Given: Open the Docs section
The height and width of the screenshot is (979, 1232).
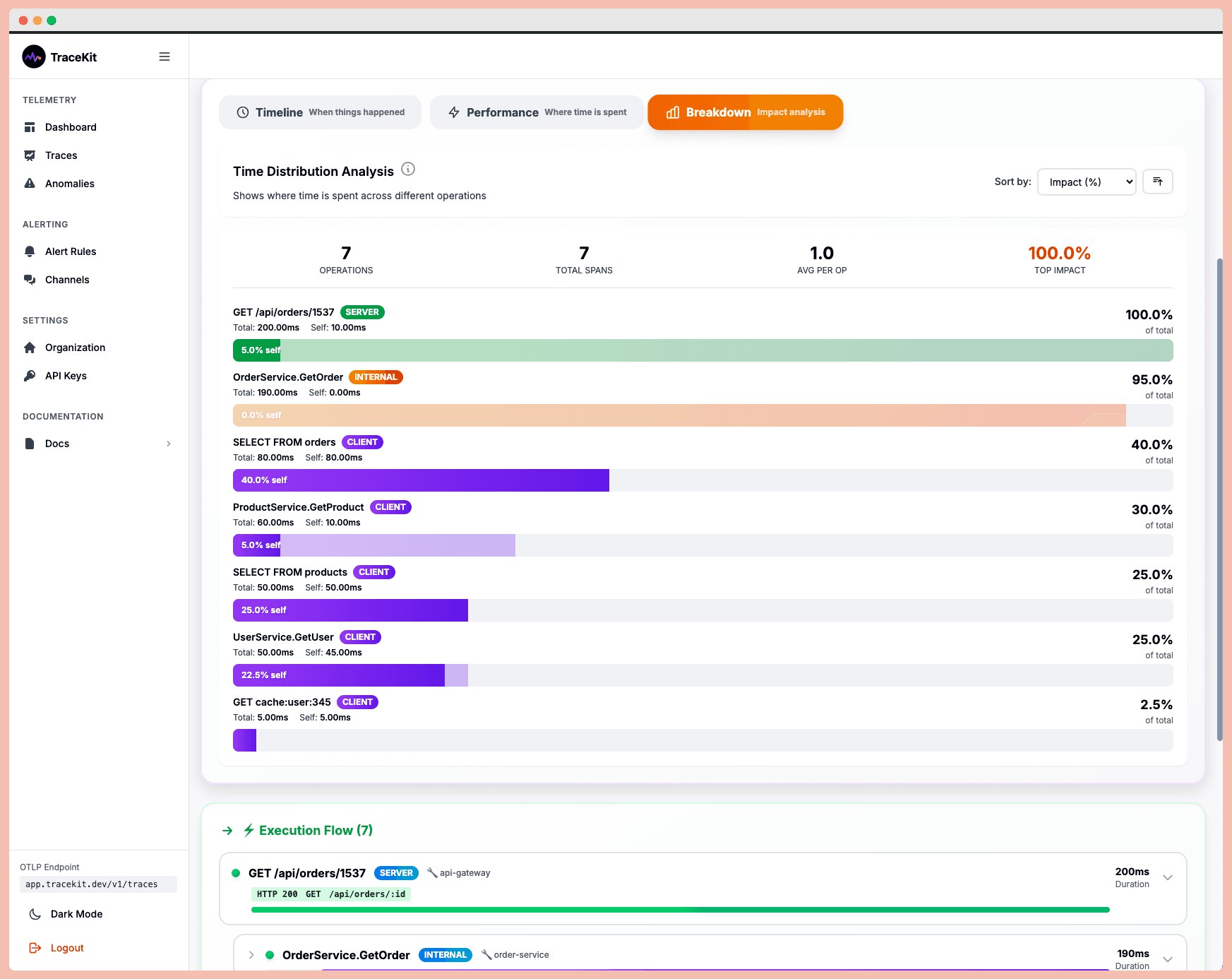Looking at the screenshot, I should tap(56, 444).
